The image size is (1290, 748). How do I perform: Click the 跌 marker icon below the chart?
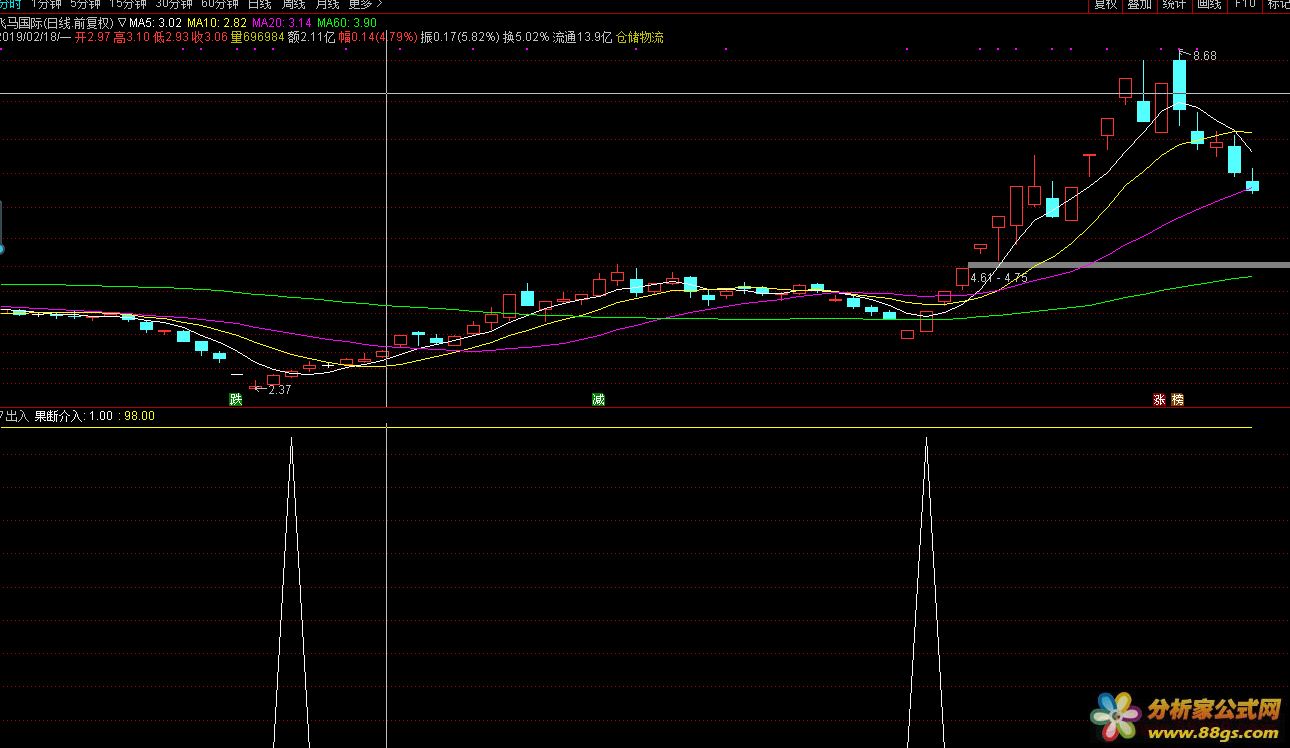click(236, 400)
